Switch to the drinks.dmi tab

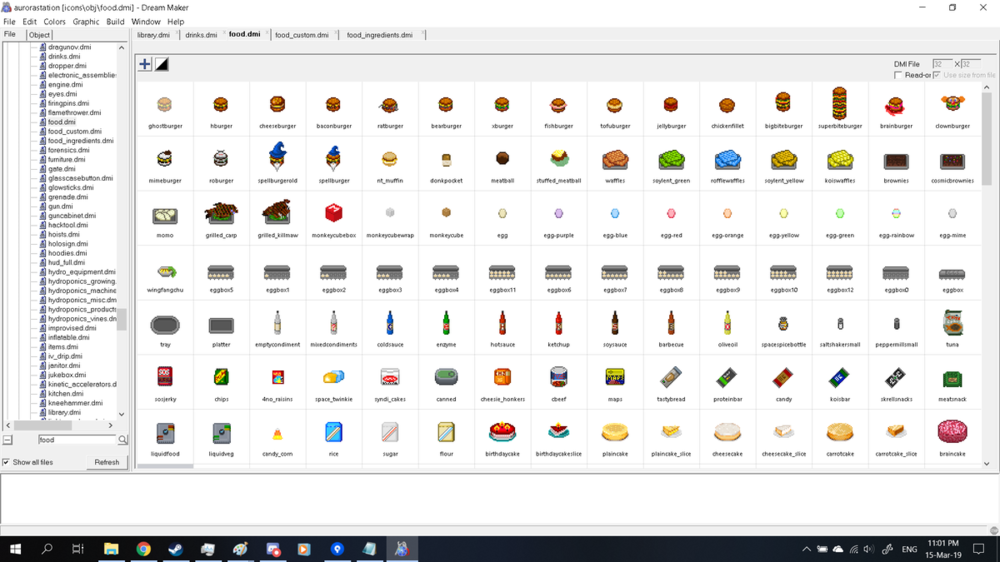(x=202, y=35)
